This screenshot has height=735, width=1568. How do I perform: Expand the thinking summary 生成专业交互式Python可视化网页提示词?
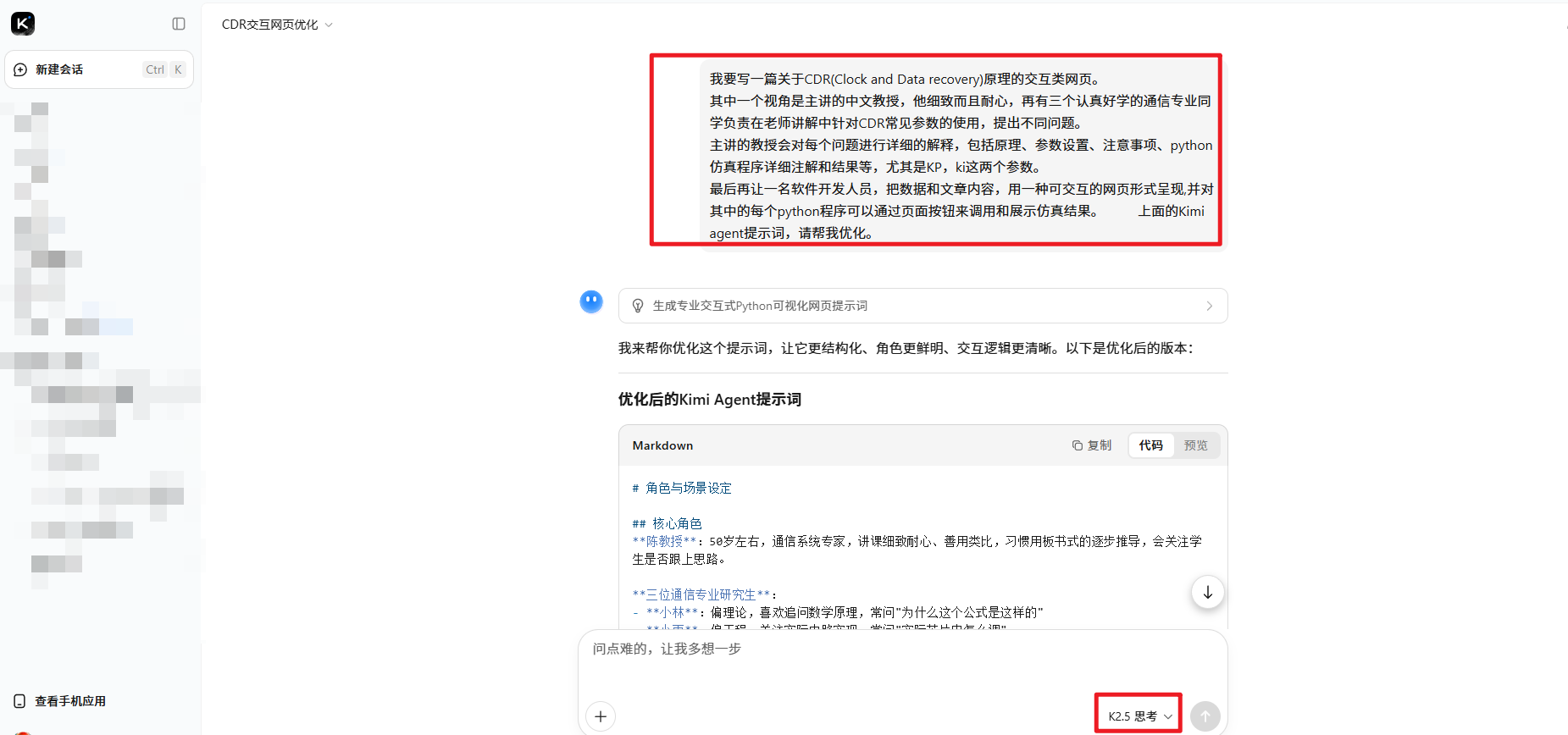click(x=923, y=306)
